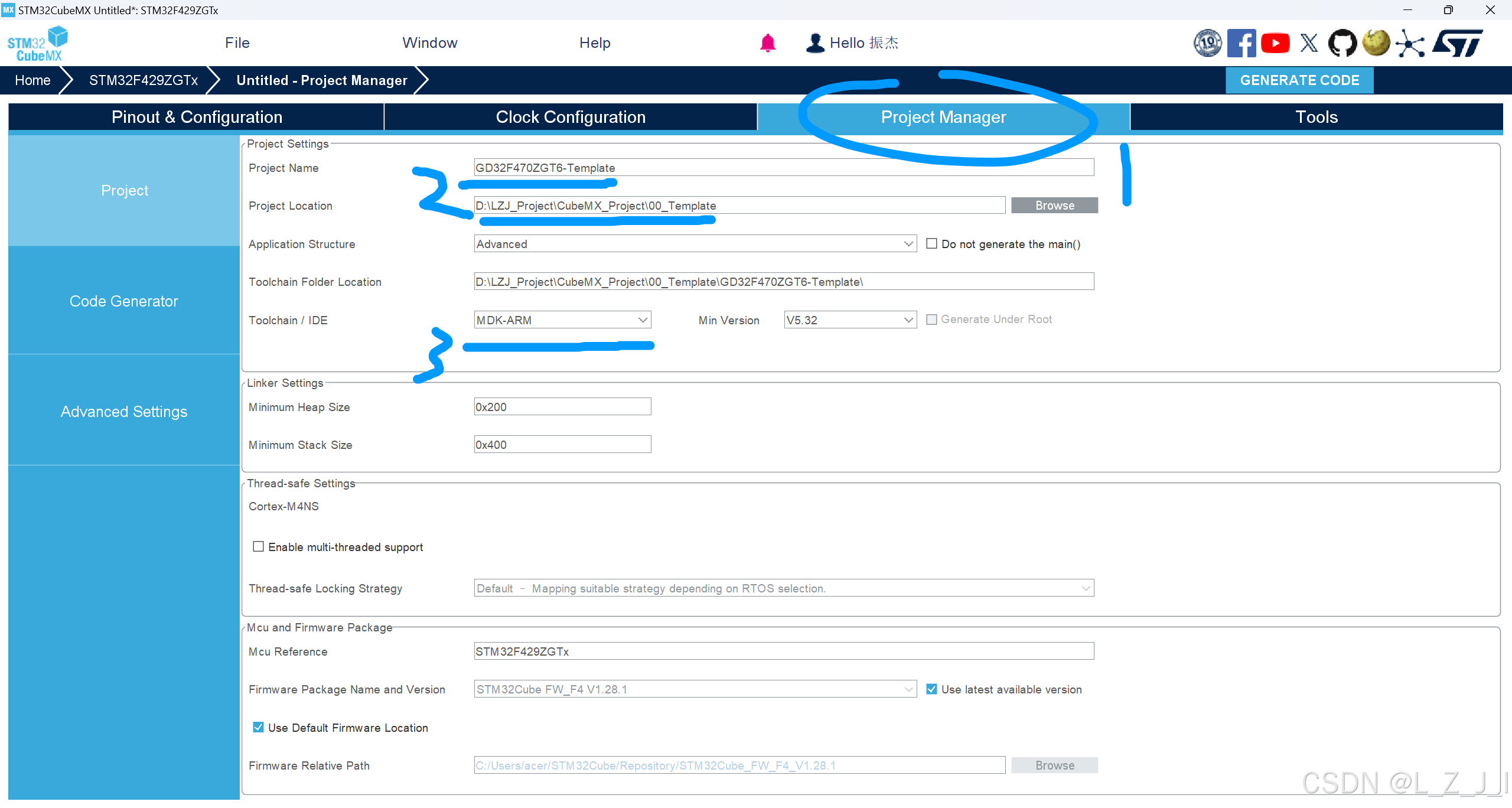Viewport: 1512px width, 808px height.
Task: Click the Minimum Heap Size field
Action: [x=562, y=407]
